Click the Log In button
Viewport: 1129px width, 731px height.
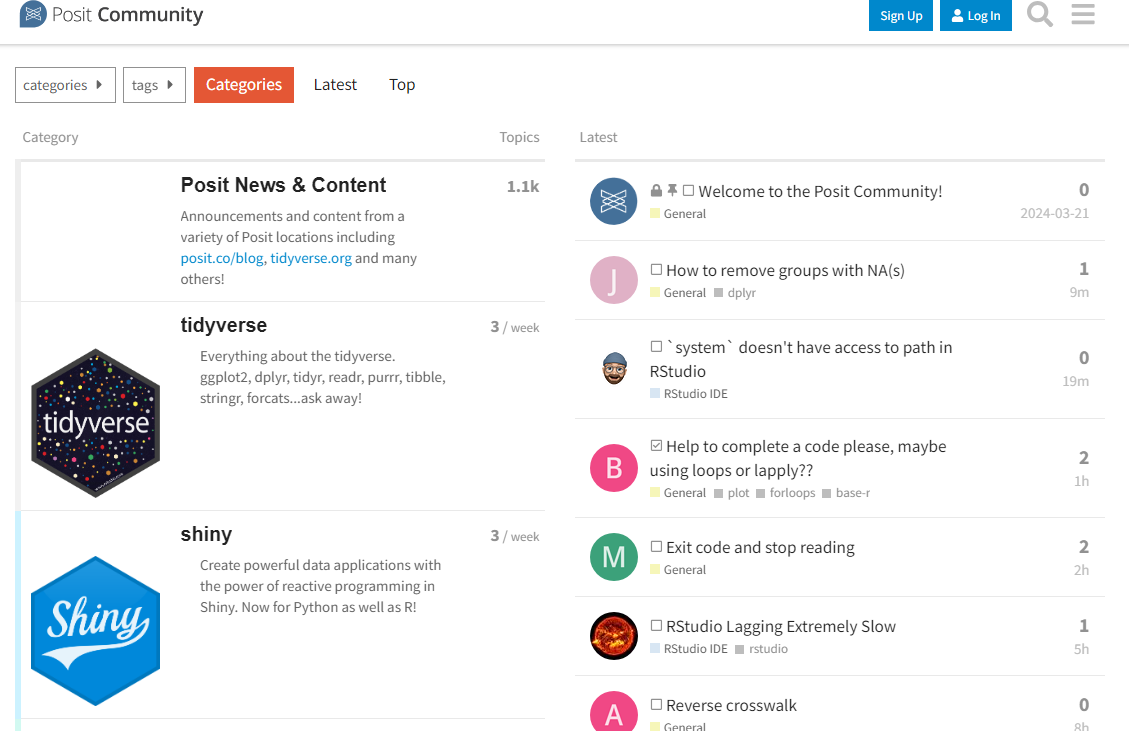976,15
